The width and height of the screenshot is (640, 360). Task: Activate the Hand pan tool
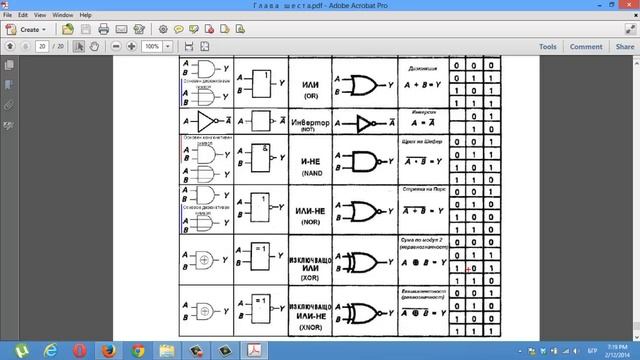[94, 46]
